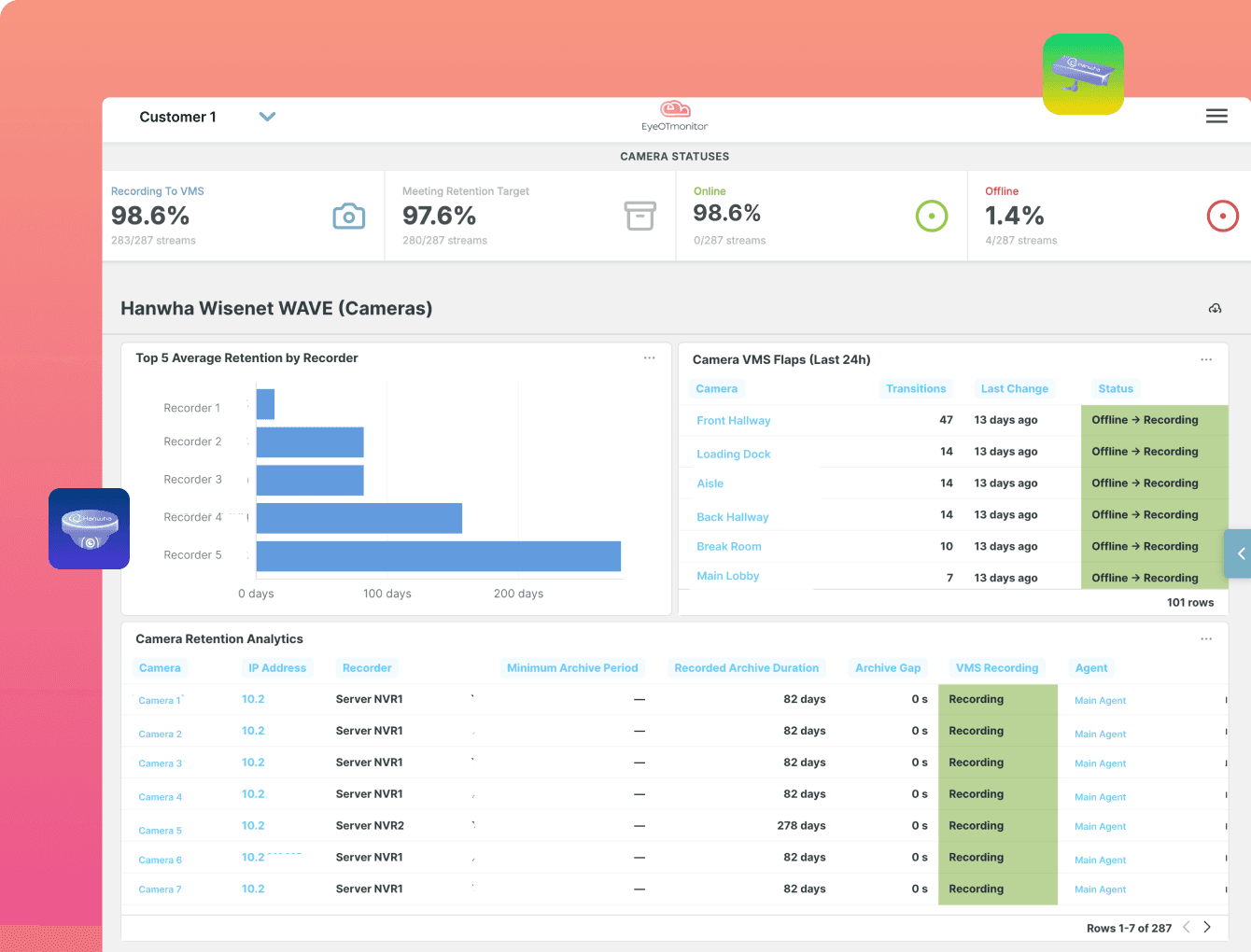Open Main Agent link for Camera 1
The width and height of the screenshot is (1251, 952).
coord(1100,701)
